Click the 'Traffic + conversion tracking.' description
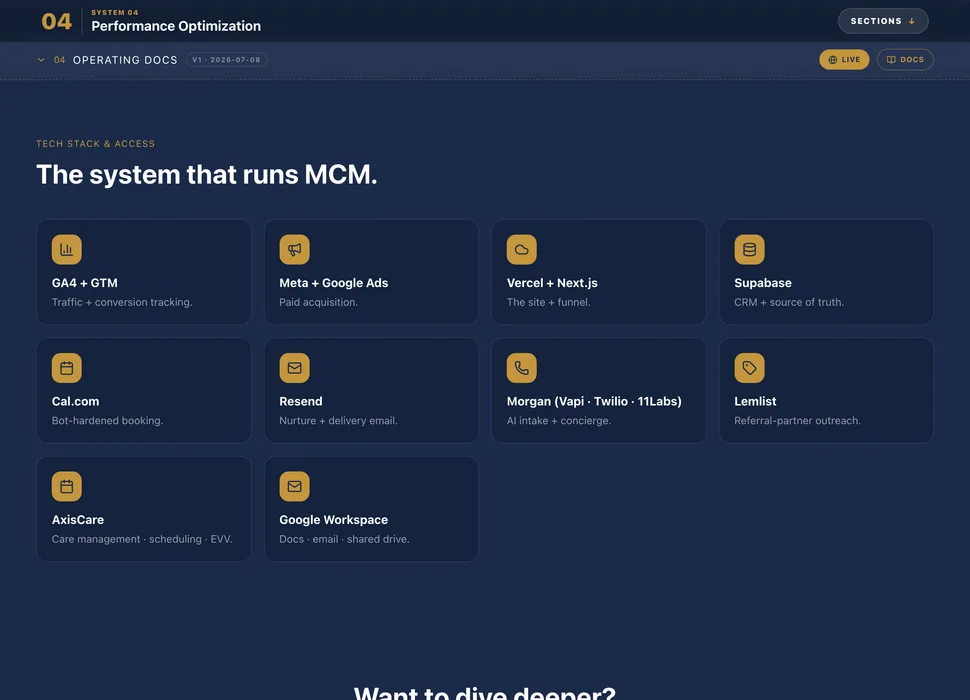 click(122, 302)
